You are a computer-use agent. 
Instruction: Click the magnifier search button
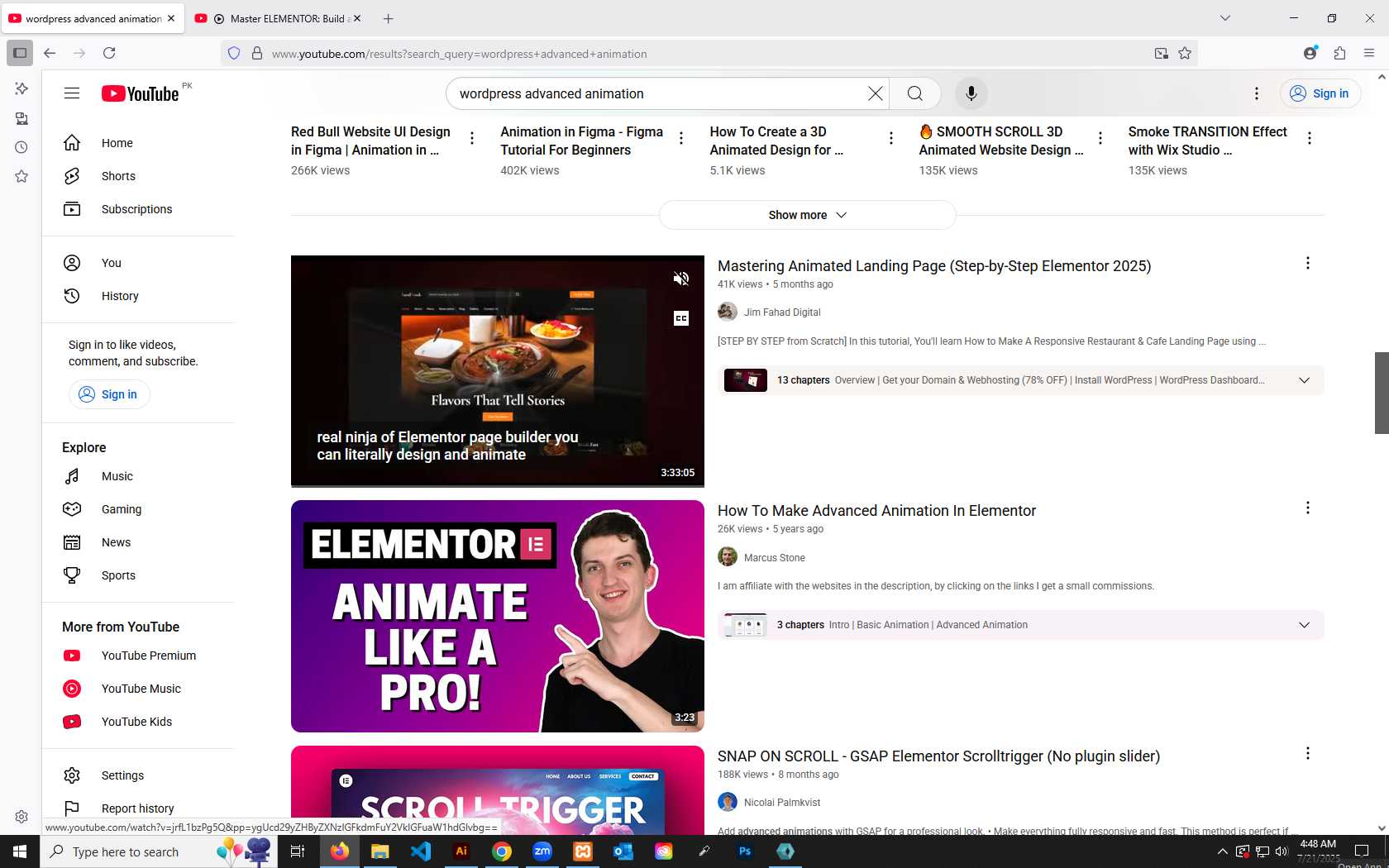click(914, 93)
